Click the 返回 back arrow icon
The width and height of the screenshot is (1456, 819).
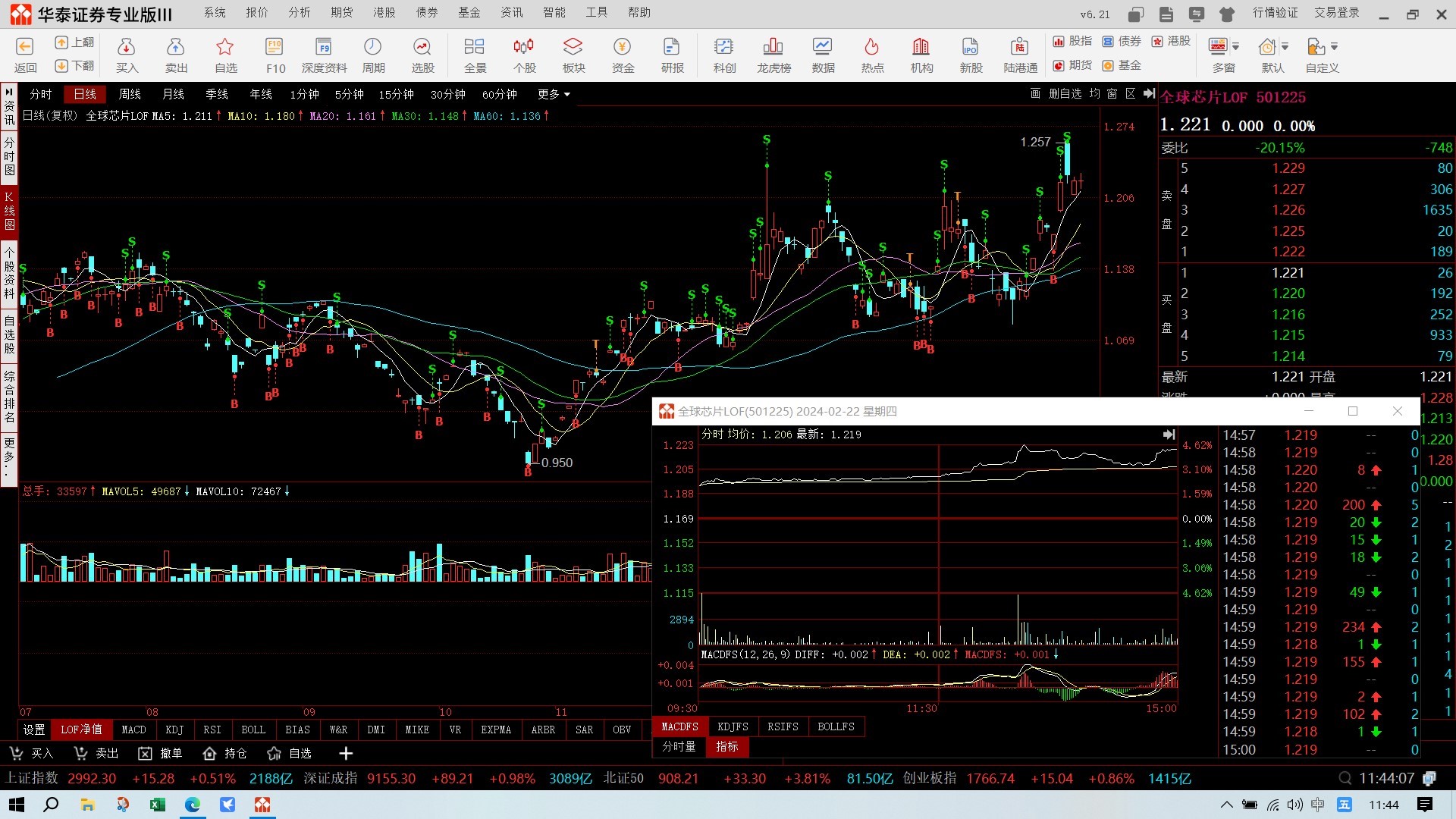click(x=25, y=49)
